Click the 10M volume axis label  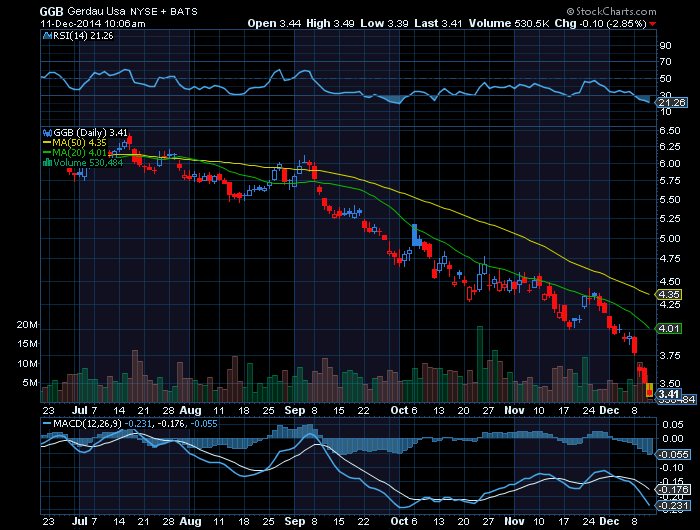pos(27,363)
